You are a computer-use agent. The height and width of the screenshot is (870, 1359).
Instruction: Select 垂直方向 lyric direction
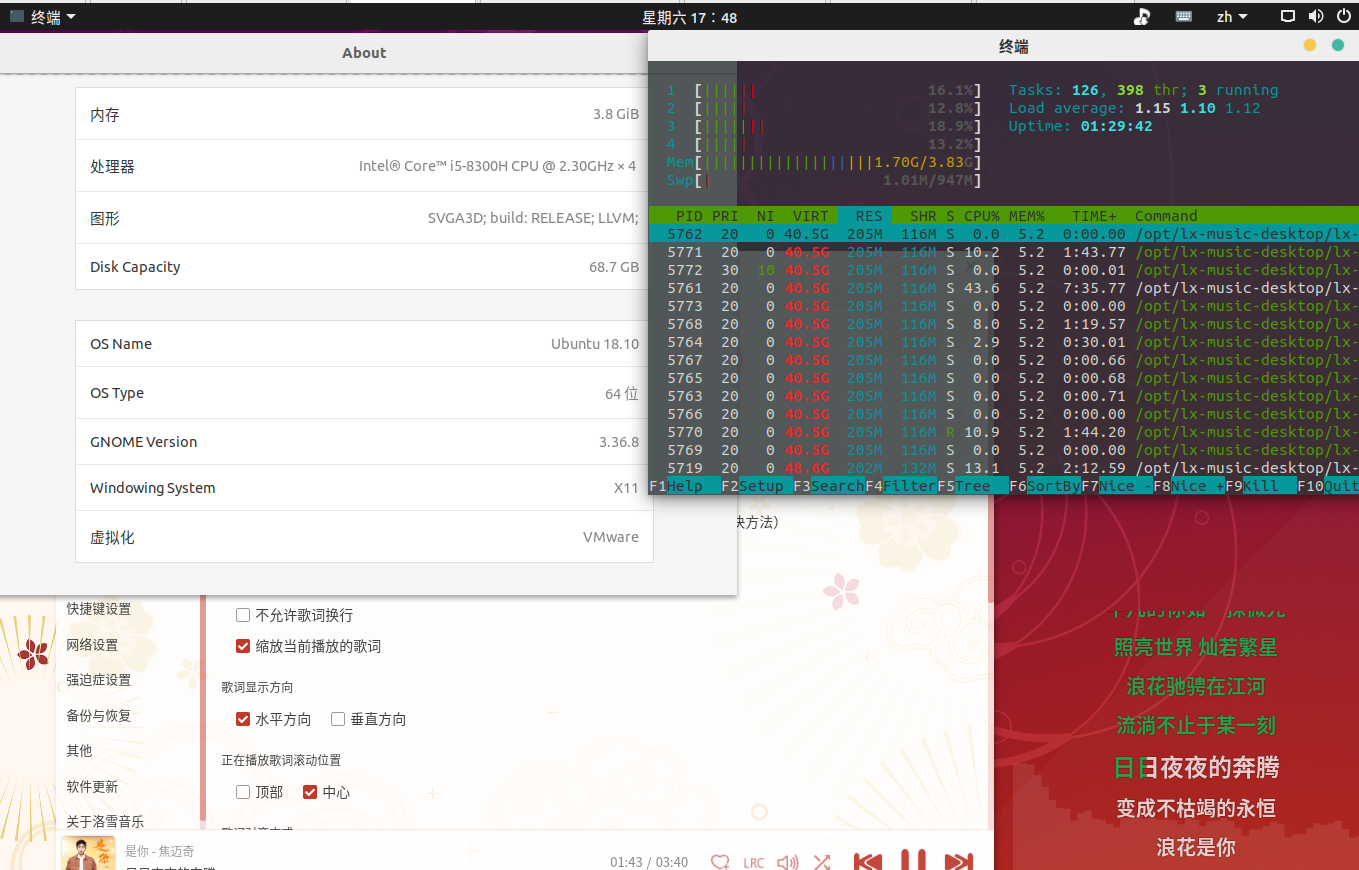pos(338,719)
